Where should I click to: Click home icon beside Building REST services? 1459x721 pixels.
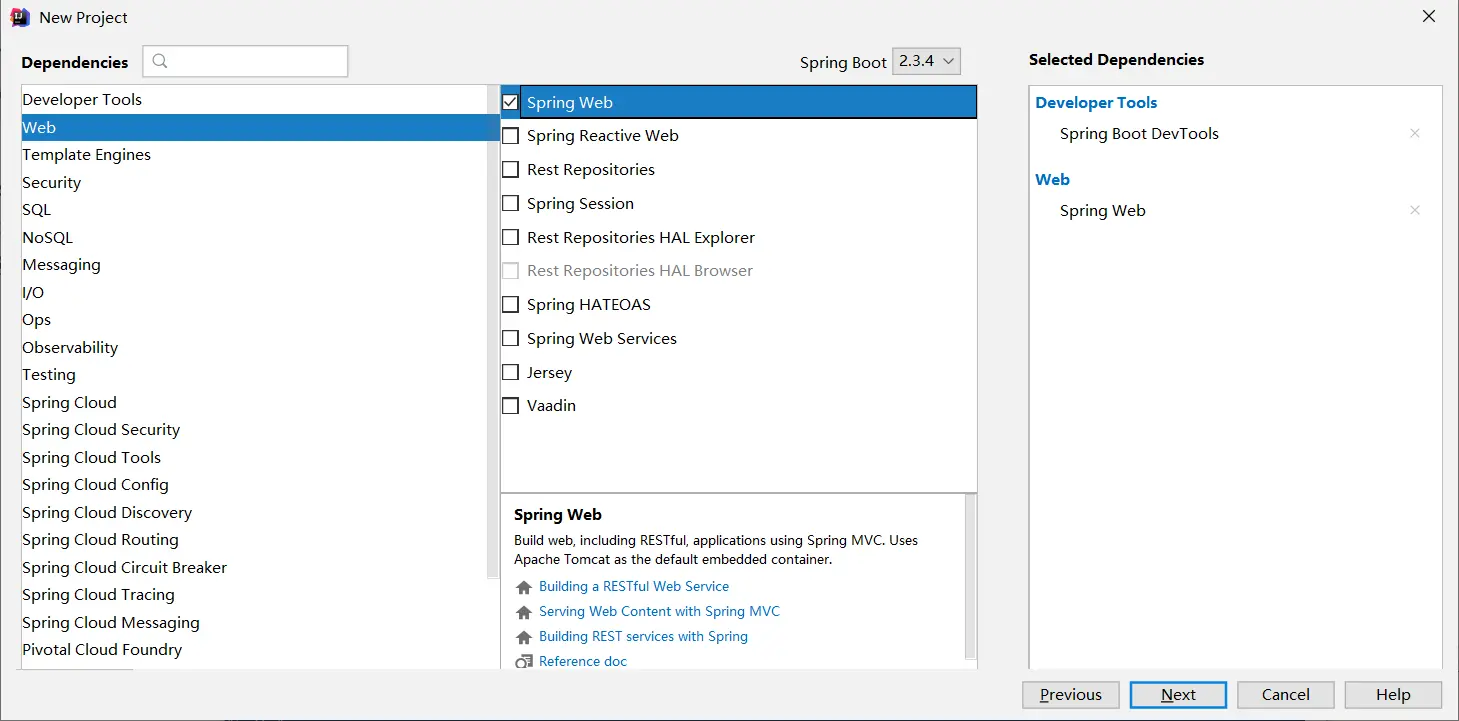523,638
